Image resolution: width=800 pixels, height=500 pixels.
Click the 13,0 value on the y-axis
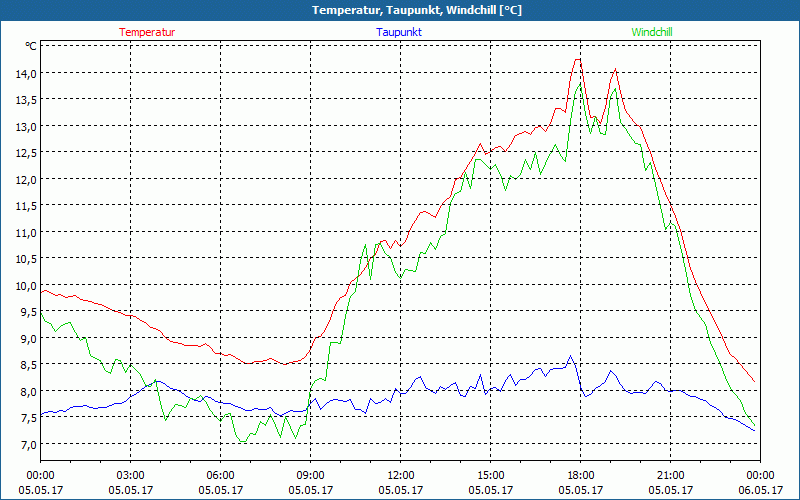coord(25,127)
